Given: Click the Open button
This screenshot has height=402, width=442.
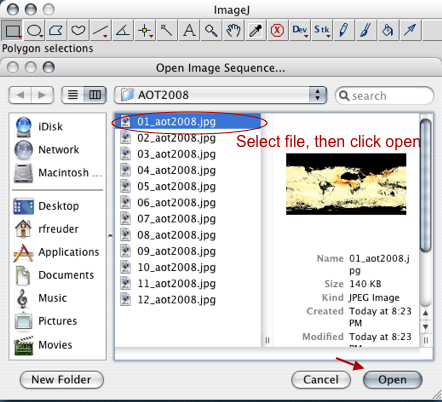Looking at the screenshot, I should [392, 380].
